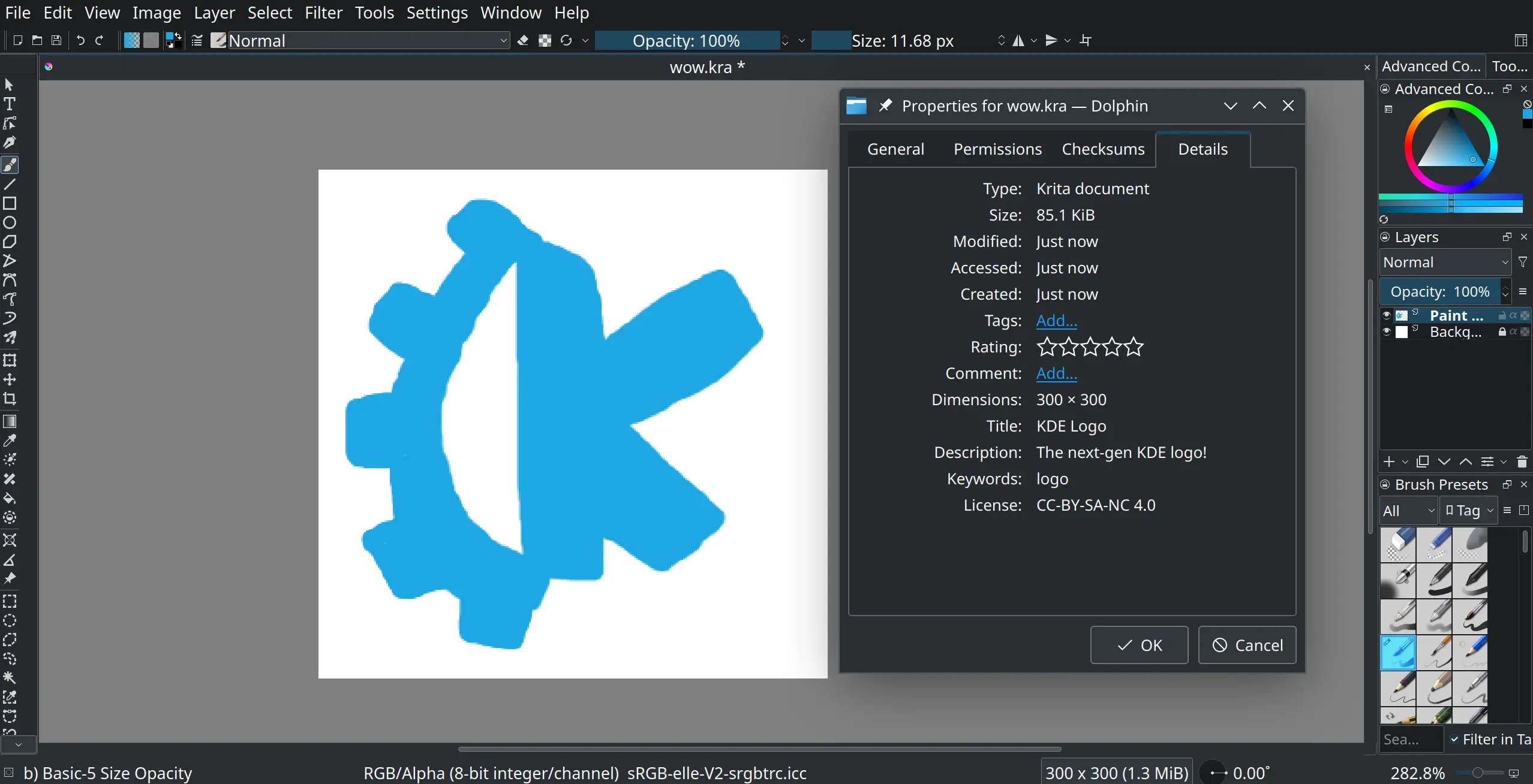Open the fill gradients chooser
Viewport: 1533px width, 784px height.
click(x=131, y=40)
